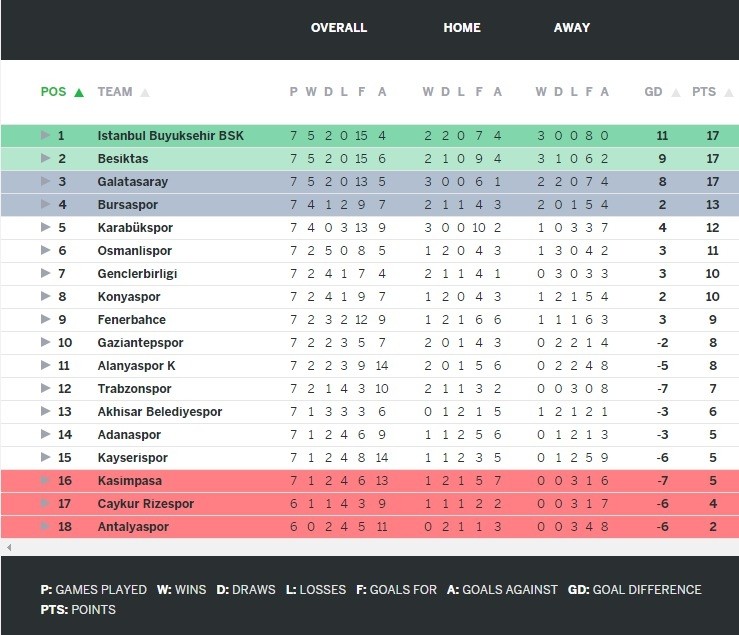
Task: Open the Bursaspor team link
Action: (x=128, y=204)
